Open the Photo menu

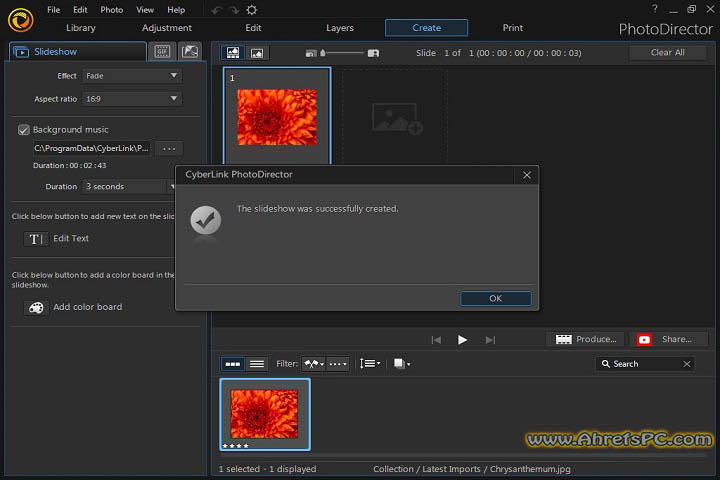pyautogui.click(x=112, y=10)
